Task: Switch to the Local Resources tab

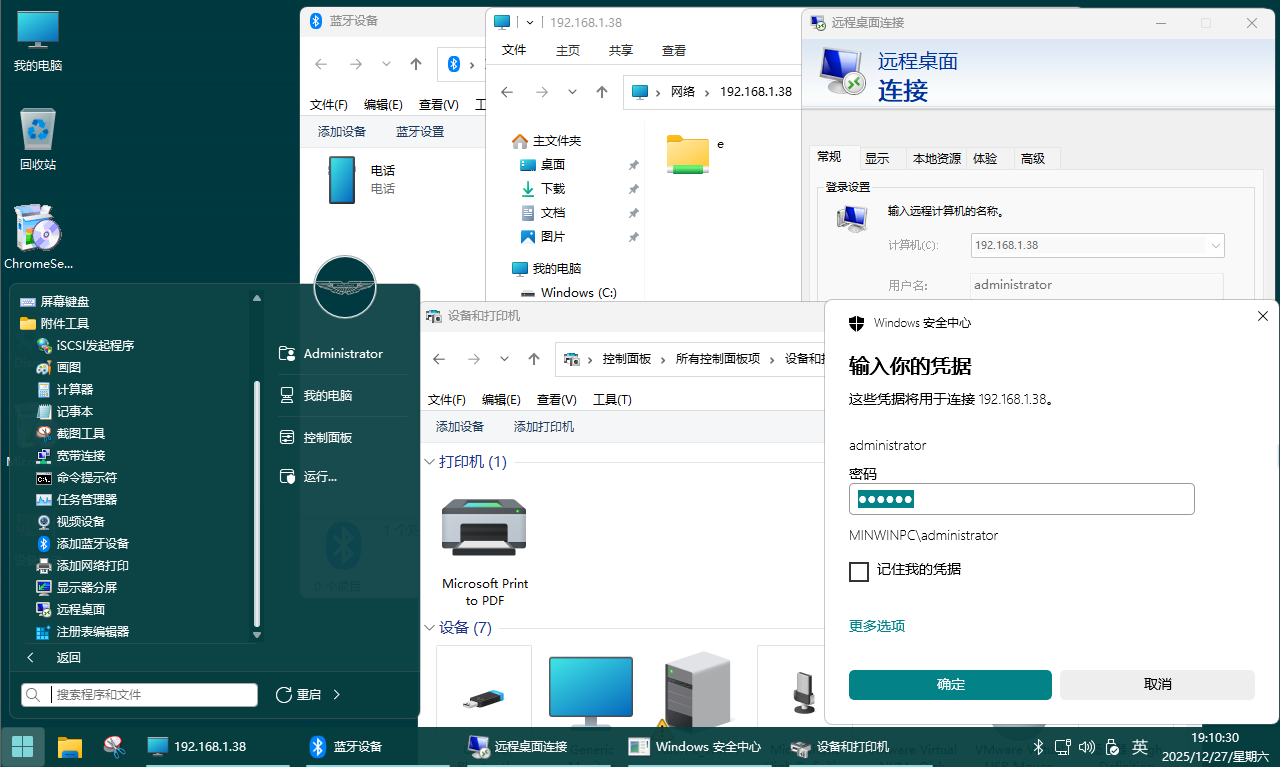Action: click(936, 158)
